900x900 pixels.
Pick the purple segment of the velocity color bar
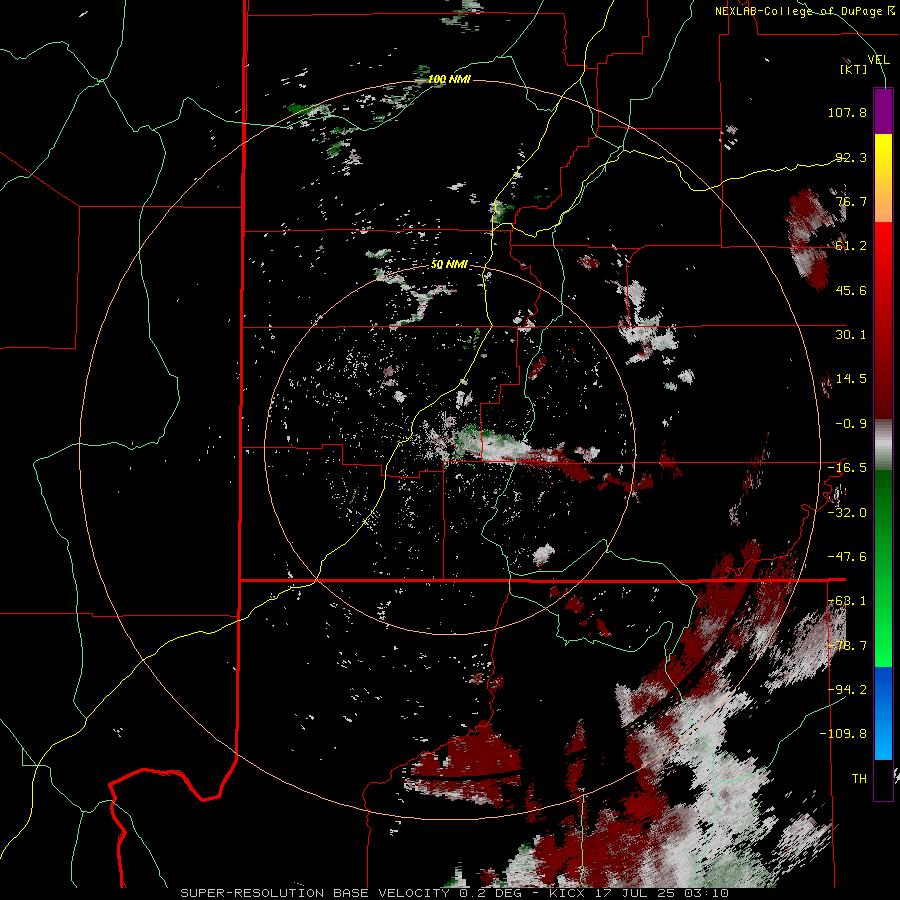pyautogui.click(x=883, y=111)
